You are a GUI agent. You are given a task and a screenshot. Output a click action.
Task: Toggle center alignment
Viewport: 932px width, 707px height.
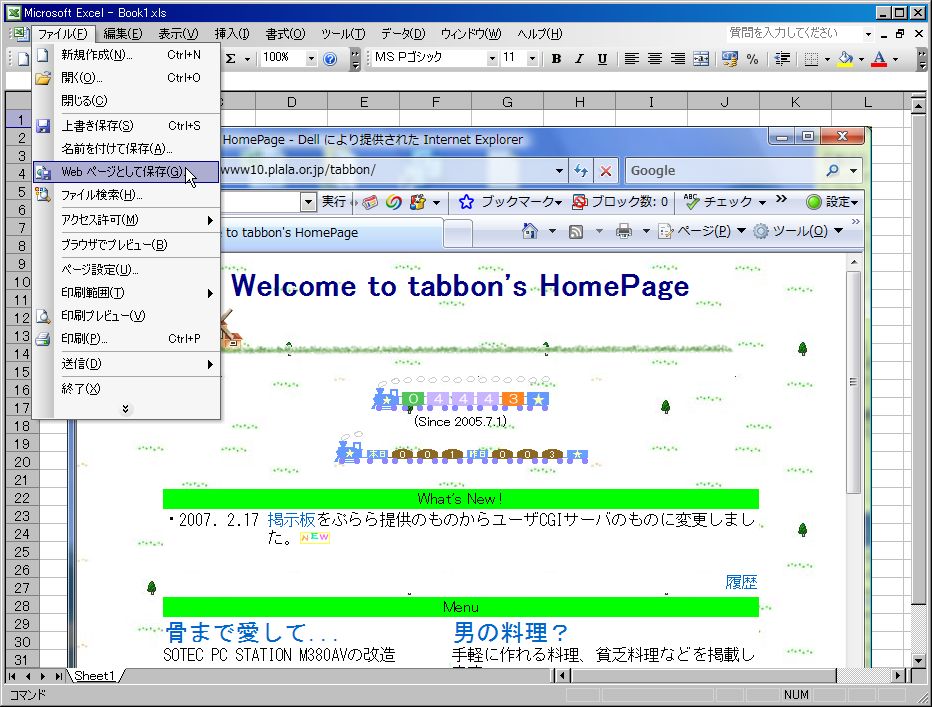click(654, 58)
